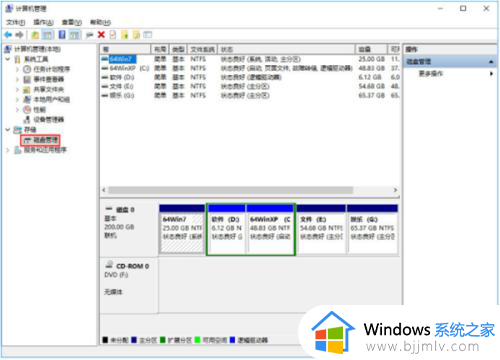
Task: Click the Properties sheet icon after the red X
Action: pyautogui.click(x=113, y=35)
